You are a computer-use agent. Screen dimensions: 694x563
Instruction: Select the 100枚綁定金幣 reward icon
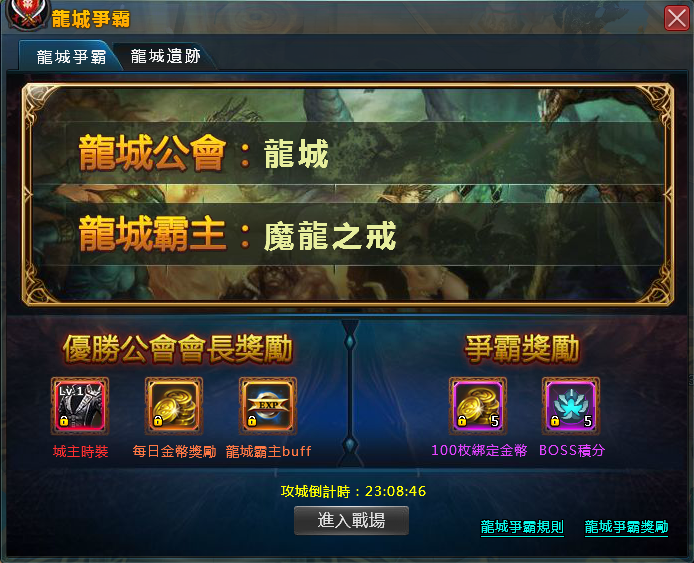point(478,406)
